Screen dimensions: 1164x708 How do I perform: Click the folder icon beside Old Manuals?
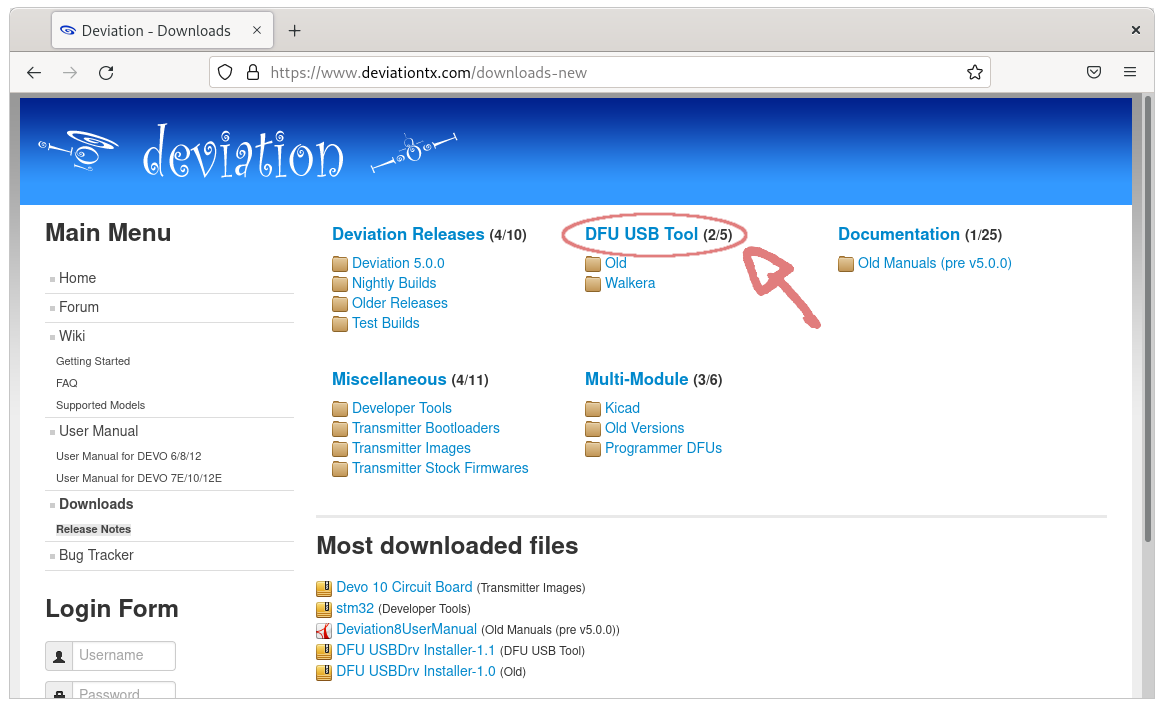(x=846, y=263)
